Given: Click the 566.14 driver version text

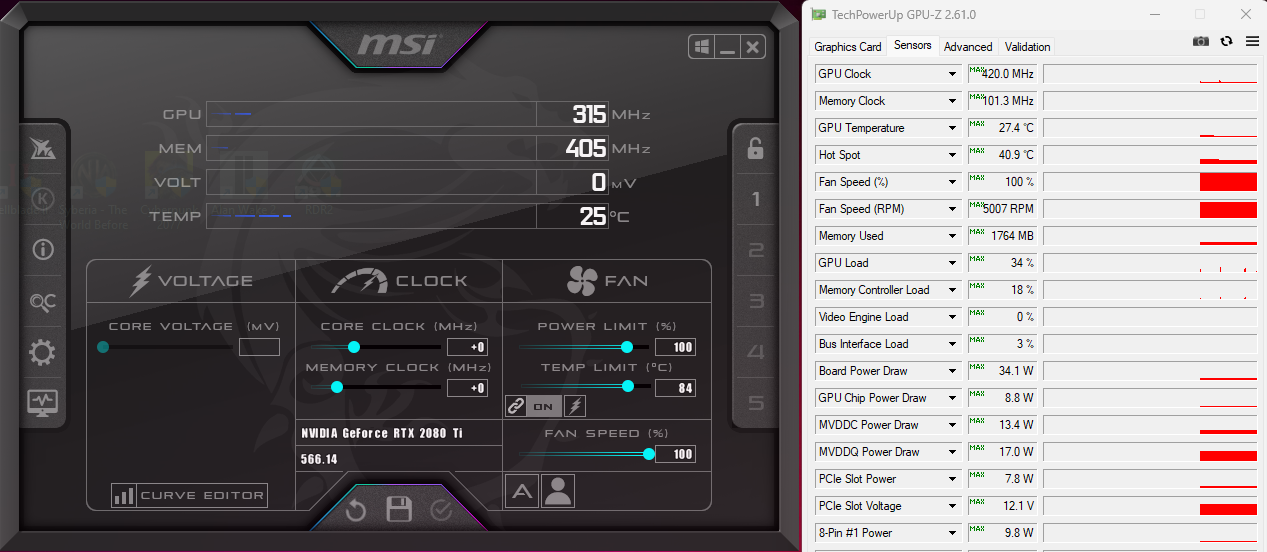Looking at the screenshot, I should [x=319, y=460].
